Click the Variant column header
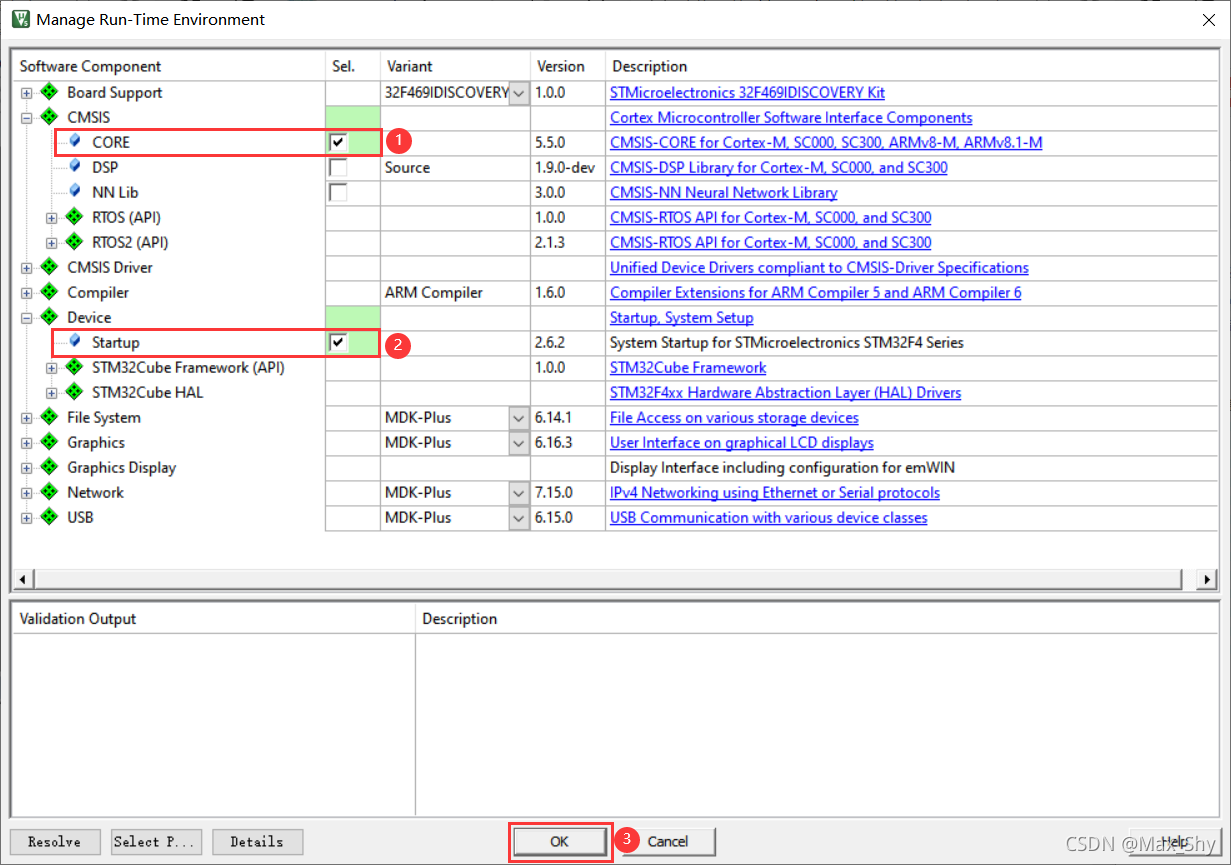 [x=455, y=66]
